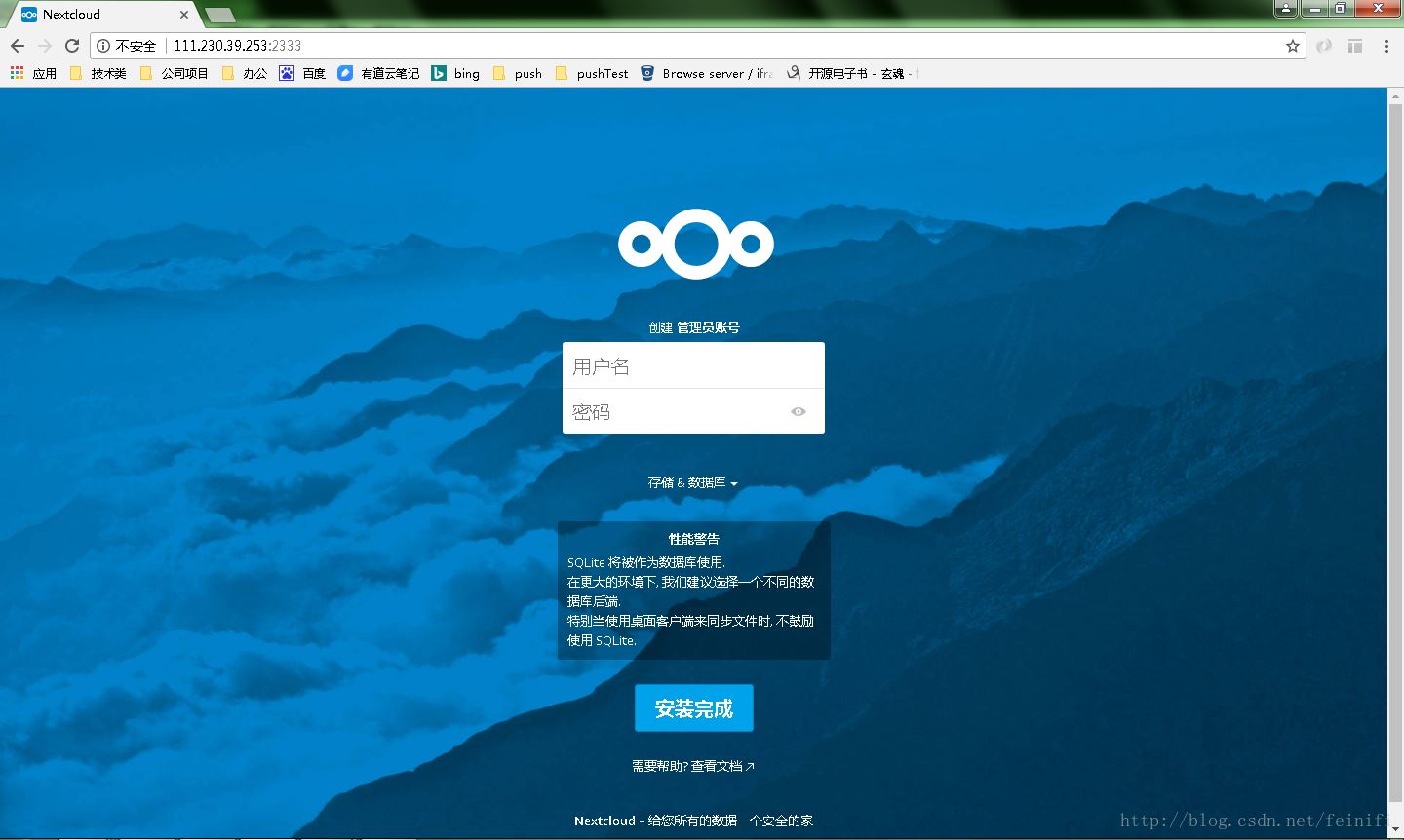Click the Nextcloud logo above the login form
This screenshot has height=840, width=1404.
694,243
